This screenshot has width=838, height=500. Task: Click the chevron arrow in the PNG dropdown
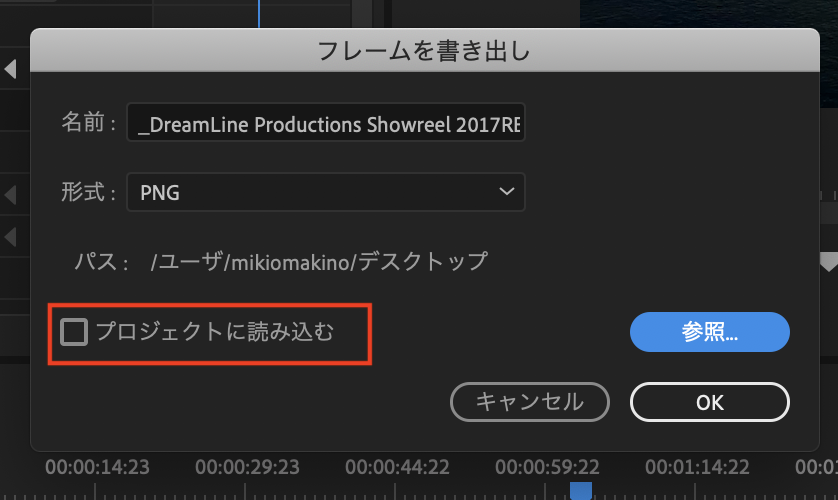[507, 192]
